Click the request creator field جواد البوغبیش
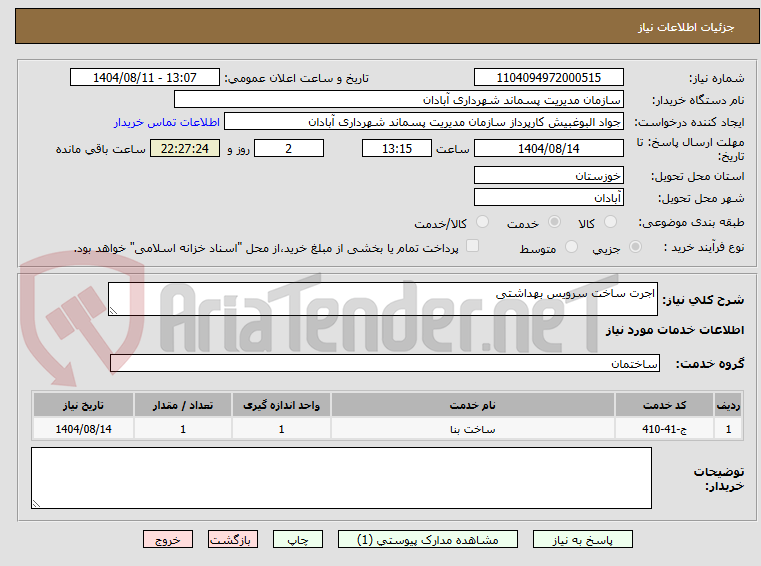761x566 pixels. [x=424, y=122]
